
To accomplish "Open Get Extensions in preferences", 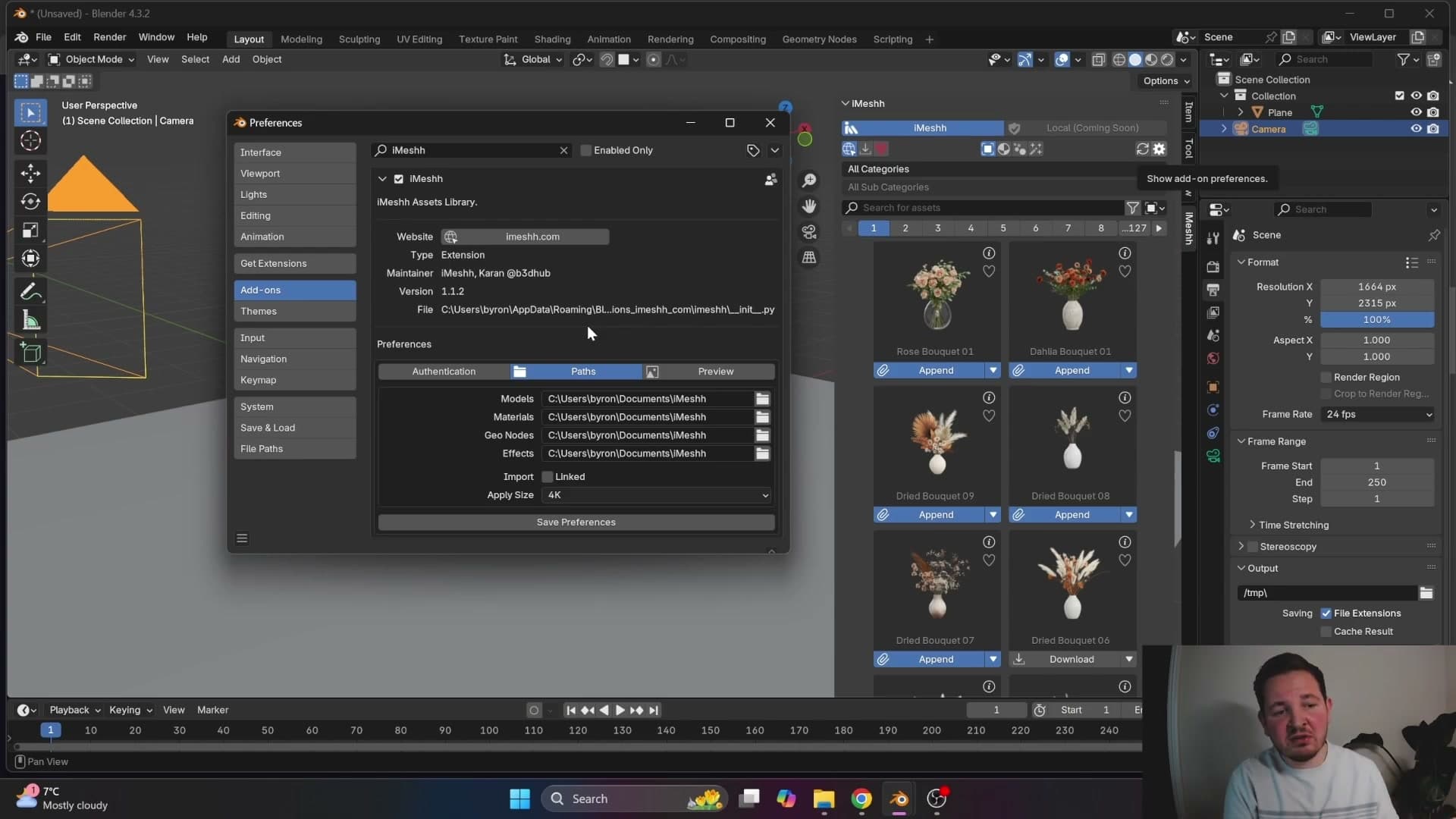I will pos(294,263).
